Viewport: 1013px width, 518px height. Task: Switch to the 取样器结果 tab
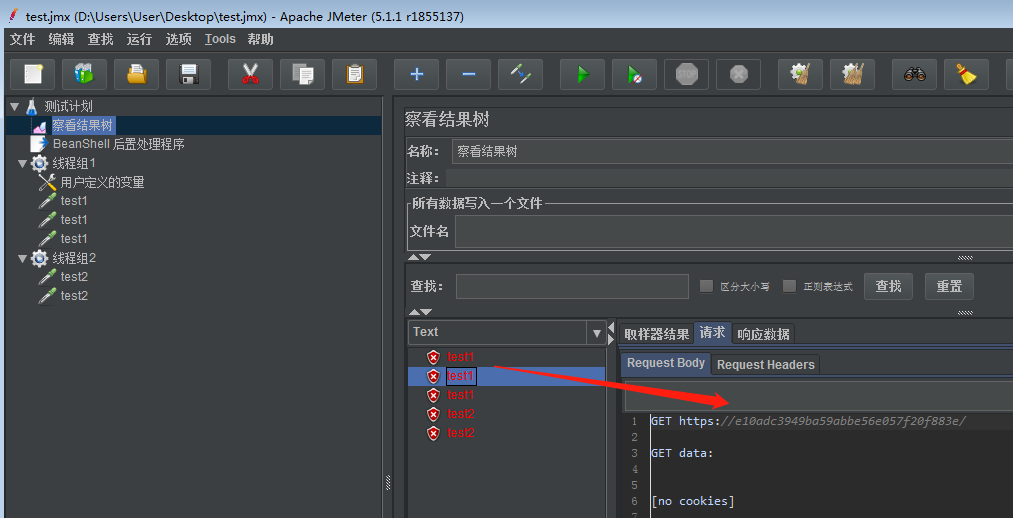point(656,334)
